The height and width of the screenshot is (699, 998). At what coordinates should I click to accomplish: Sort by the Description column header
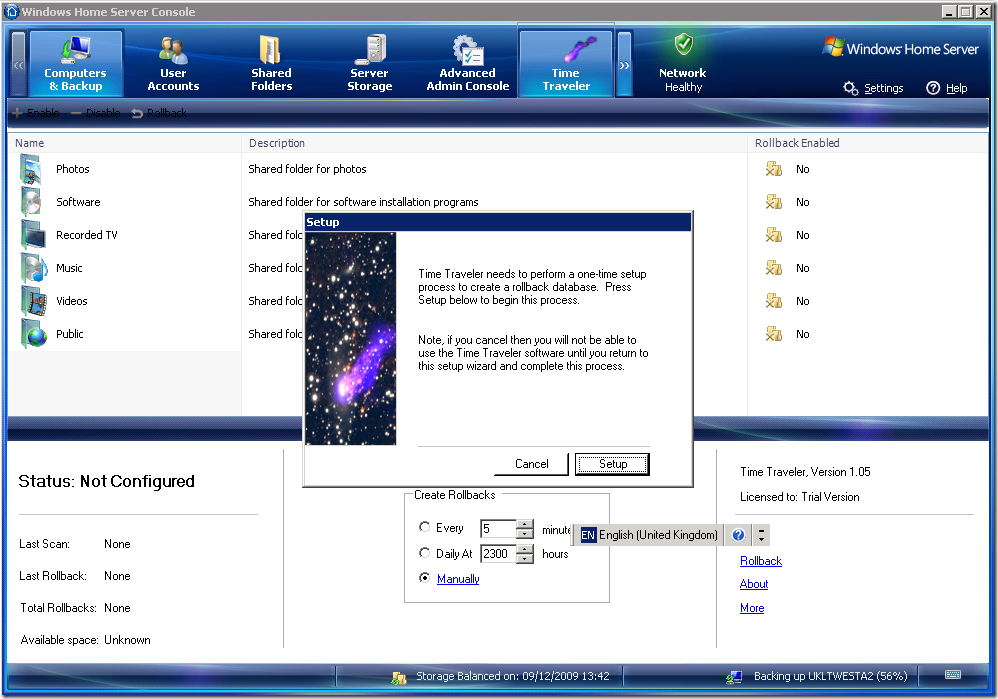pyautogui.click(x=494, y=143)
